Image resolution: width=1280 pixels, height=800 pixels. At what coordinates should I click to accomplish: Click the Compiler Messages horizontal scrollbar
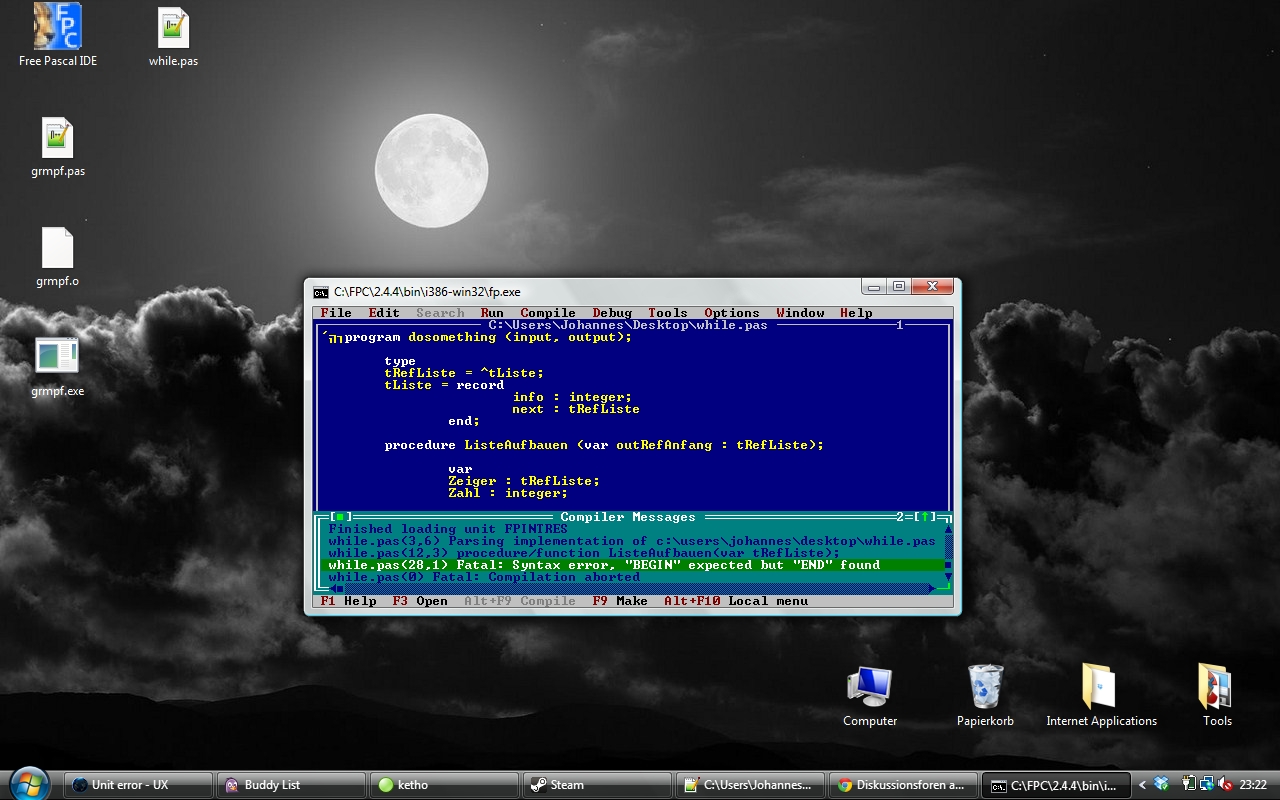[x=640, y=589]
